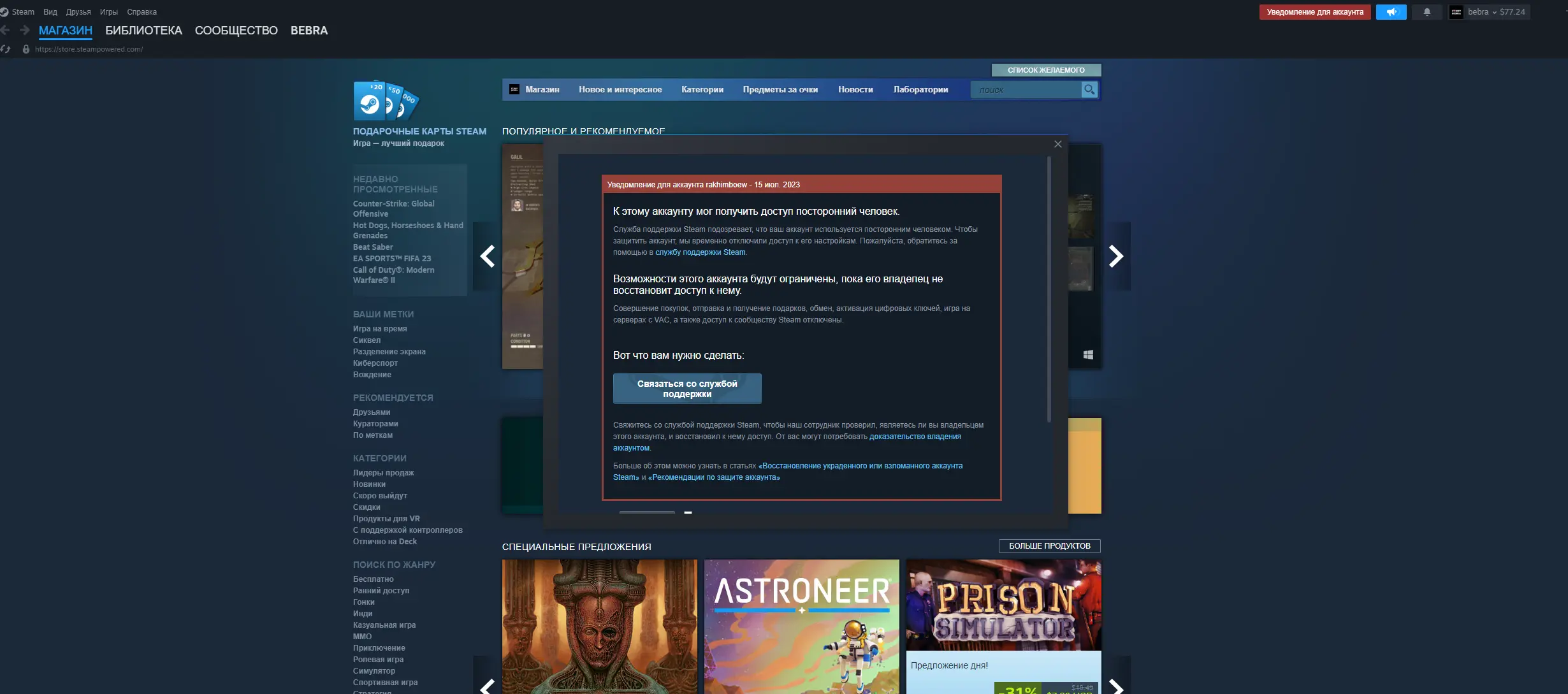Image resolution: width=1568 pixels, height=694 pixels.
Task: Switch to БИБЛИОТЕКА tab
Action: (143, 31)
